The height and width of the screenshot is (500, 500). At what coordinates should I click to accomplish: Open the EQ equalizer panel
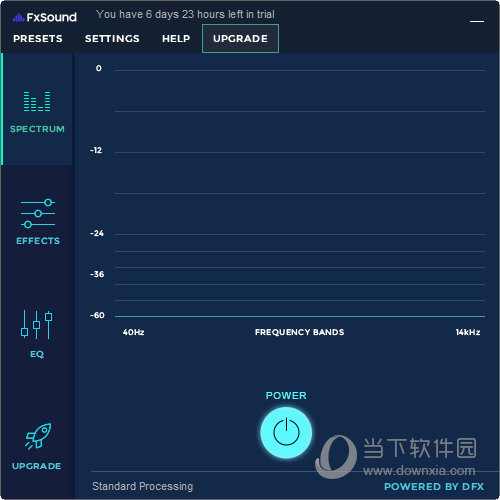[x=37, y=334]
